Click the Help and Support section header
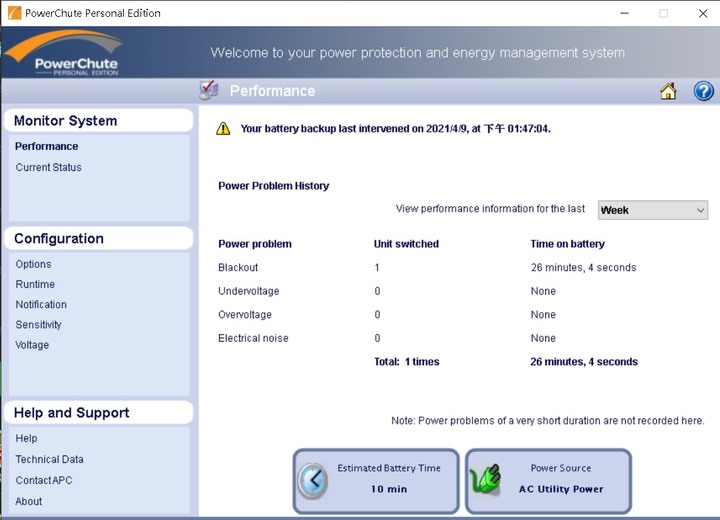This screenshot has width=720, height=520. tap(99, 413)
